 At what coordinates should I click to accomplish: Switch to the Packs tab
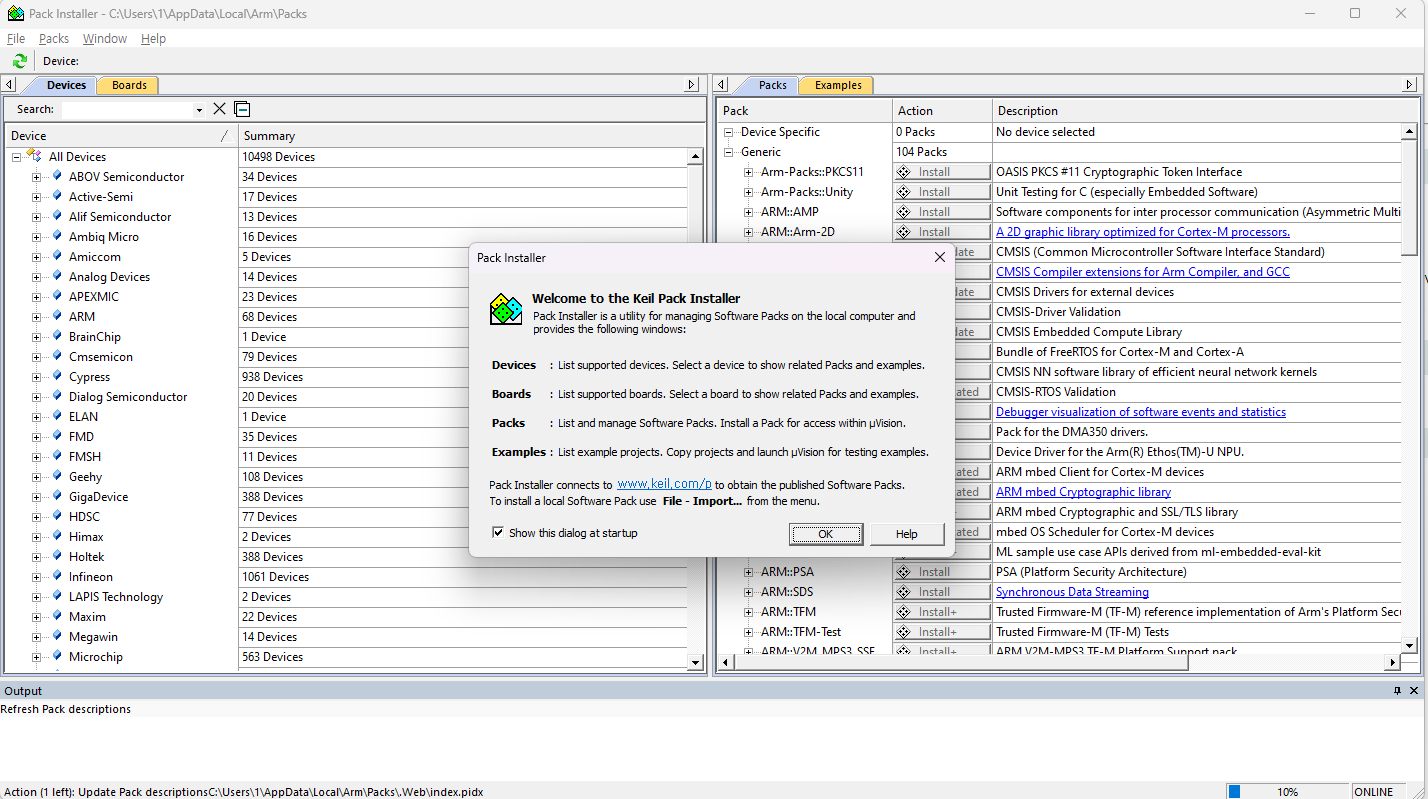772,85
